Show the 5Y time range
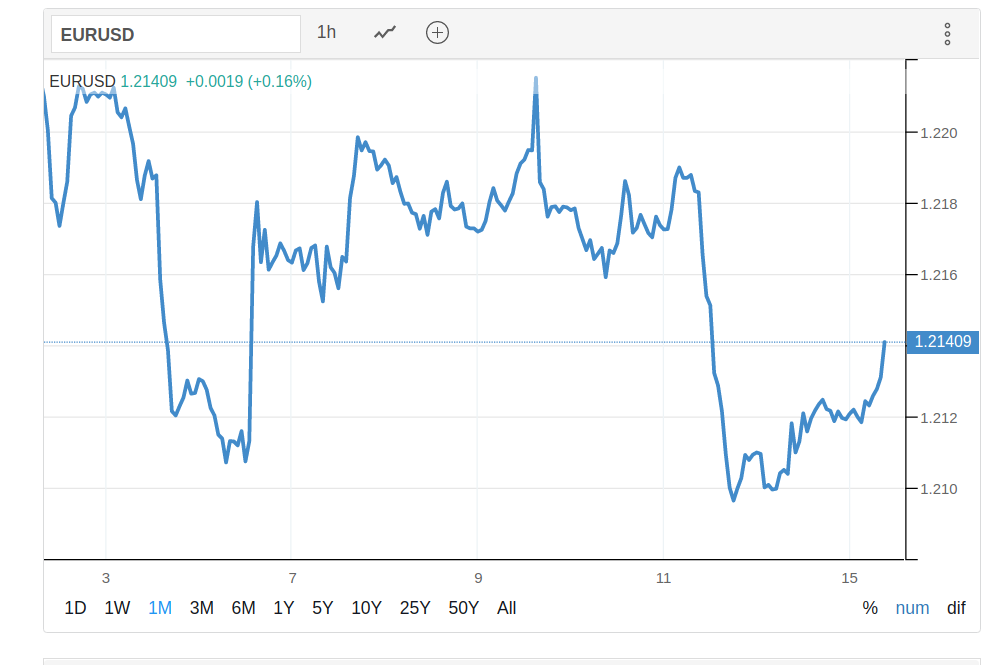Viewport: 1005px width, 665px height. (322, 608)
